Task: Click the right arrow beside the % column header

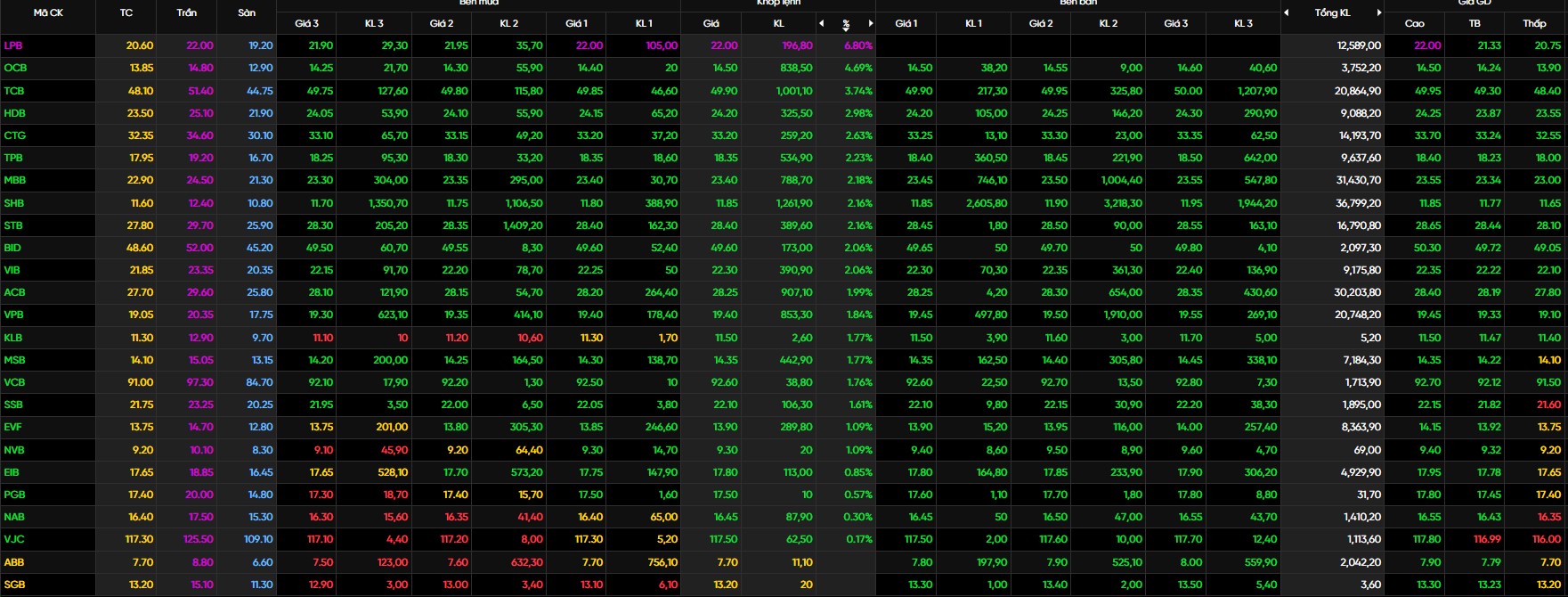Action: coord(870,24)
